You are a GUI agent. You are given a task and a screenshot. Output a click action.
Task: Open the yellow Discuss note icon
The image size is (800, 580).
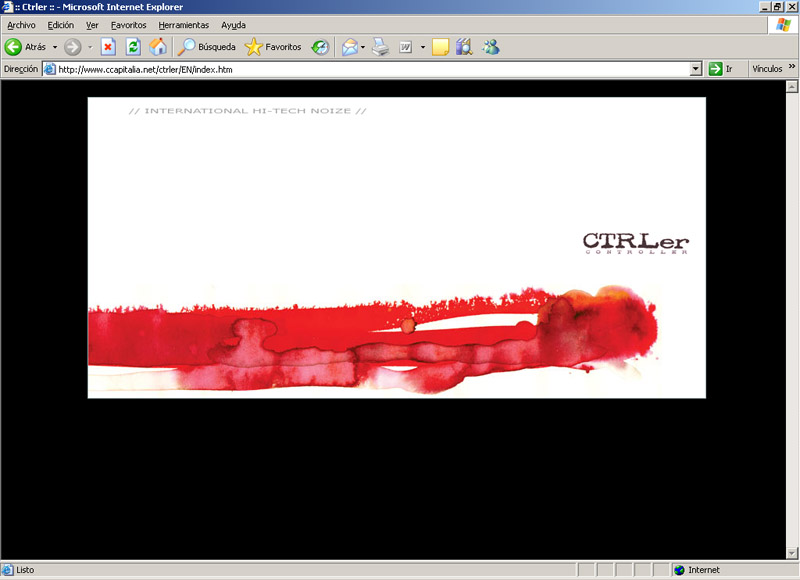pos(440,47)
